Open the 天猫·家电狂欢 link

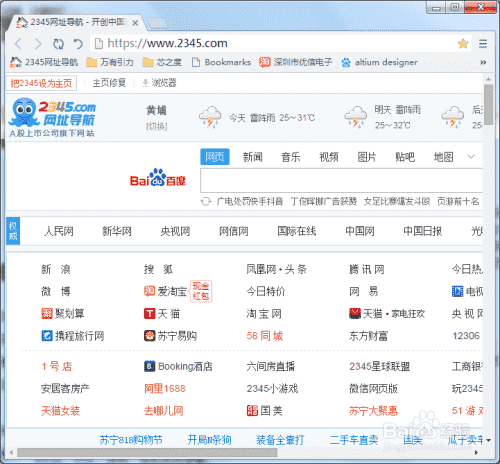(387, 313)
